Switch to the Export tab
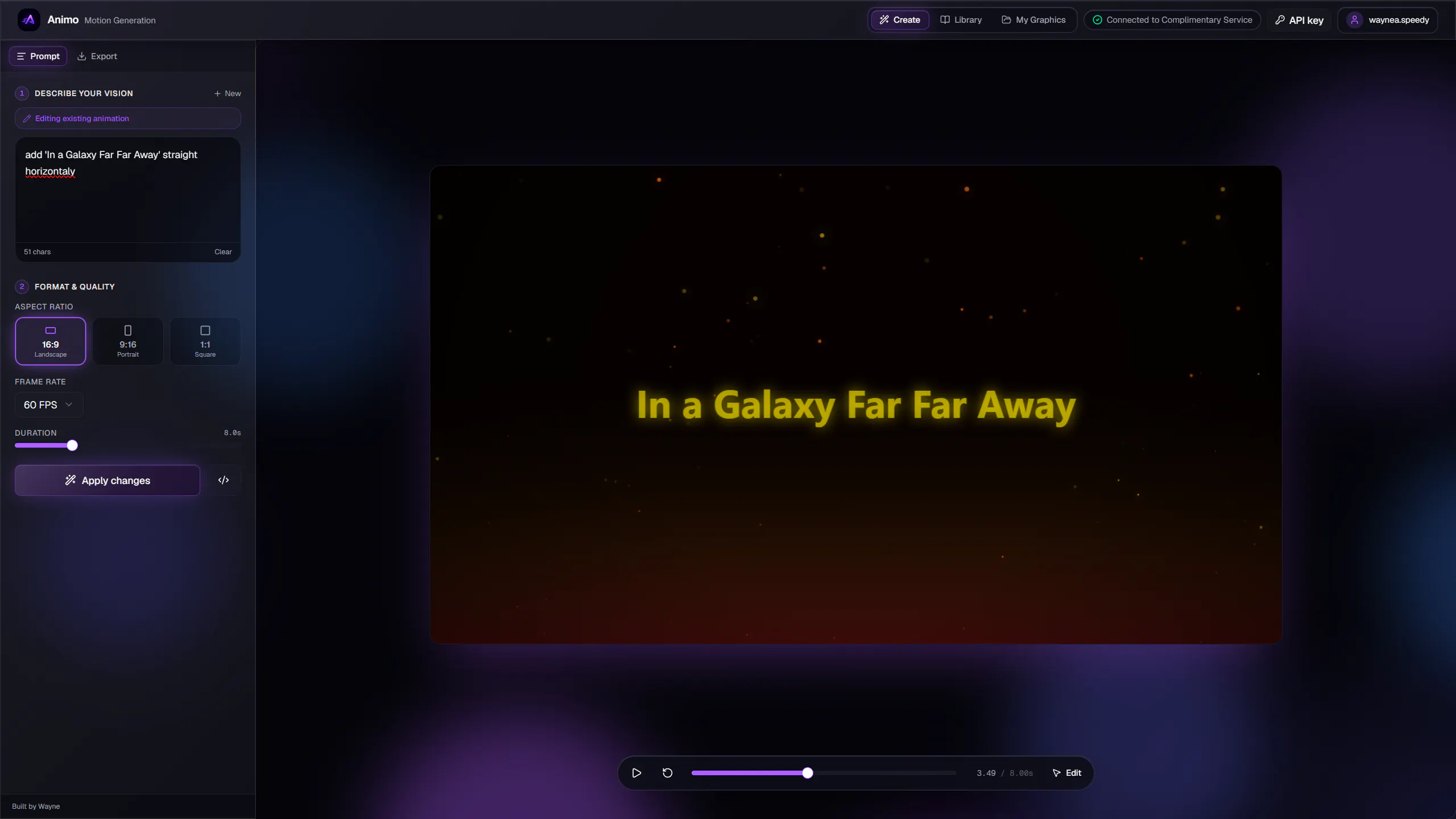The width and height of the screenshot is (1456, 819). [x=97, y=56]
